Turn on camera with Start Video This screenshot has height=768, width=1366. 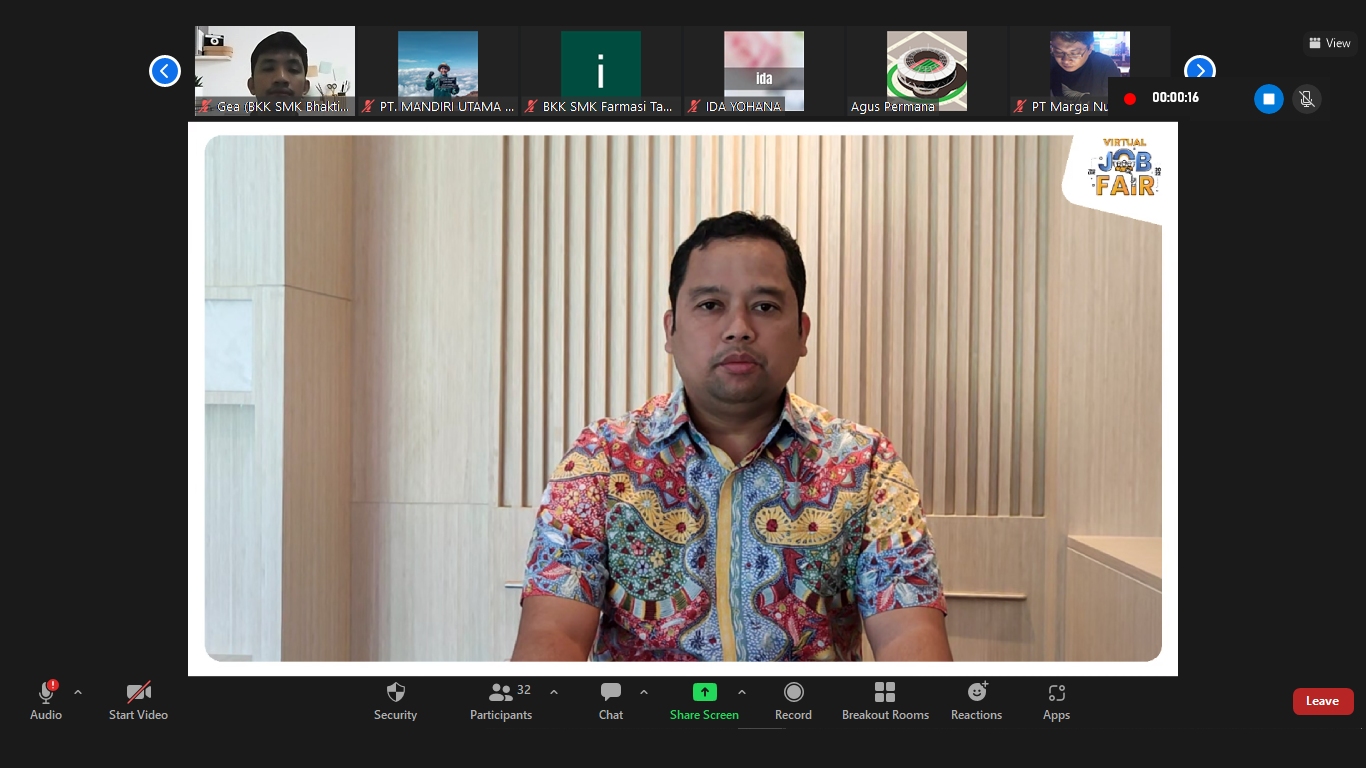click(138, 700)
